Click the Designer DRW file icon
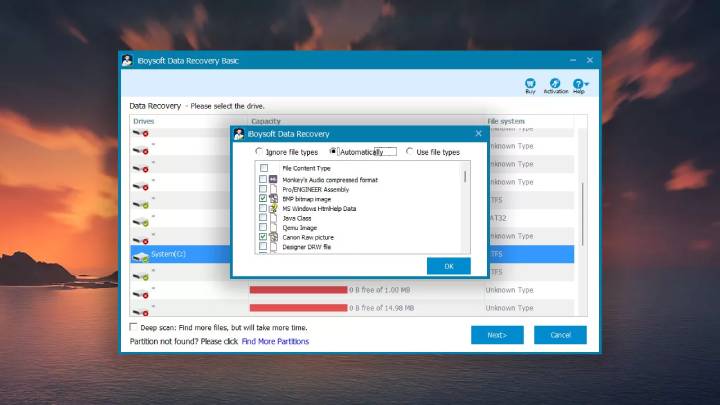Screen dimensions: 720x405 [x=273, y=247]
